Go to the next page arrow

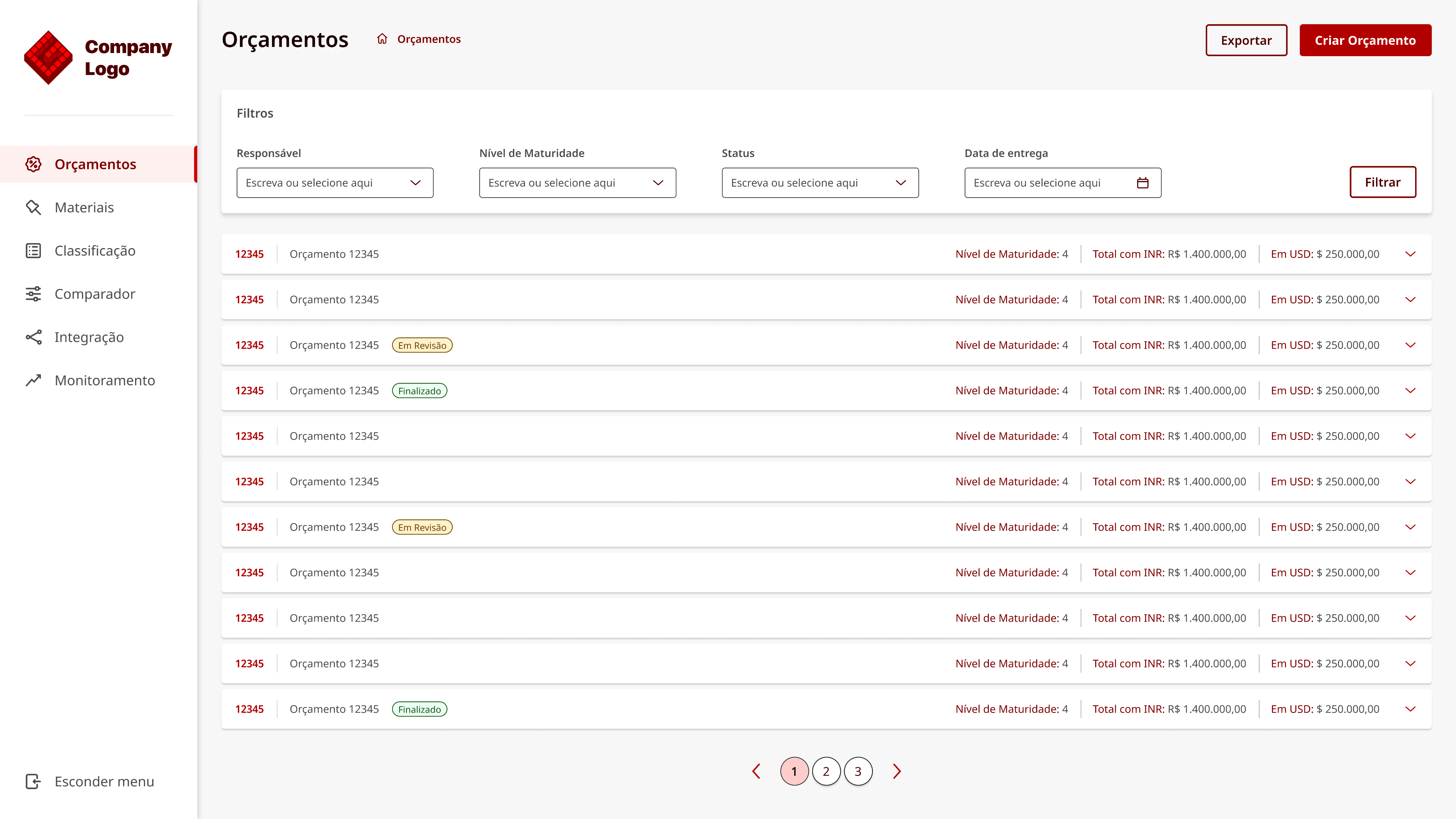(897, 771)
